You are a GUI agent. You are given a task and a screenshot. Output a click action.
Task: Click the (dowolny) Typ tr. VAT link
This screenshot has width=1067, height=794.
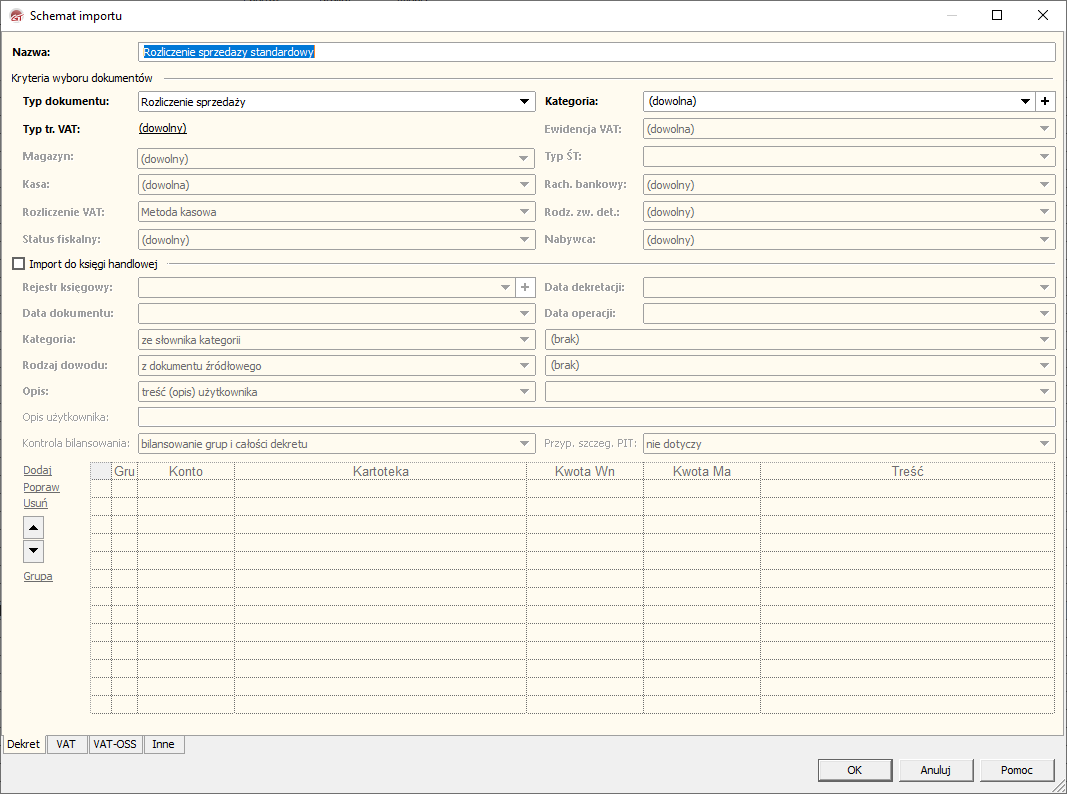point(163,128)
